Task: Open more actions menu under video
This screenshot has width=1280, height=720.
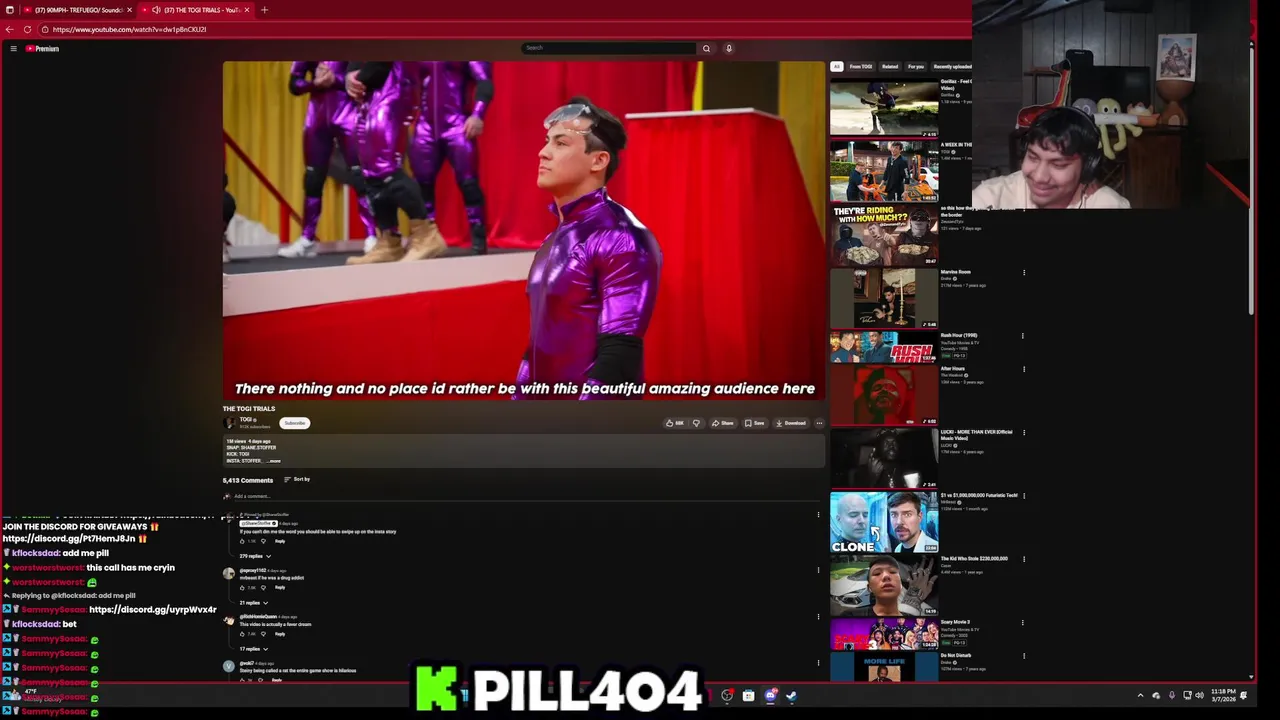Action: click(819, 423)
